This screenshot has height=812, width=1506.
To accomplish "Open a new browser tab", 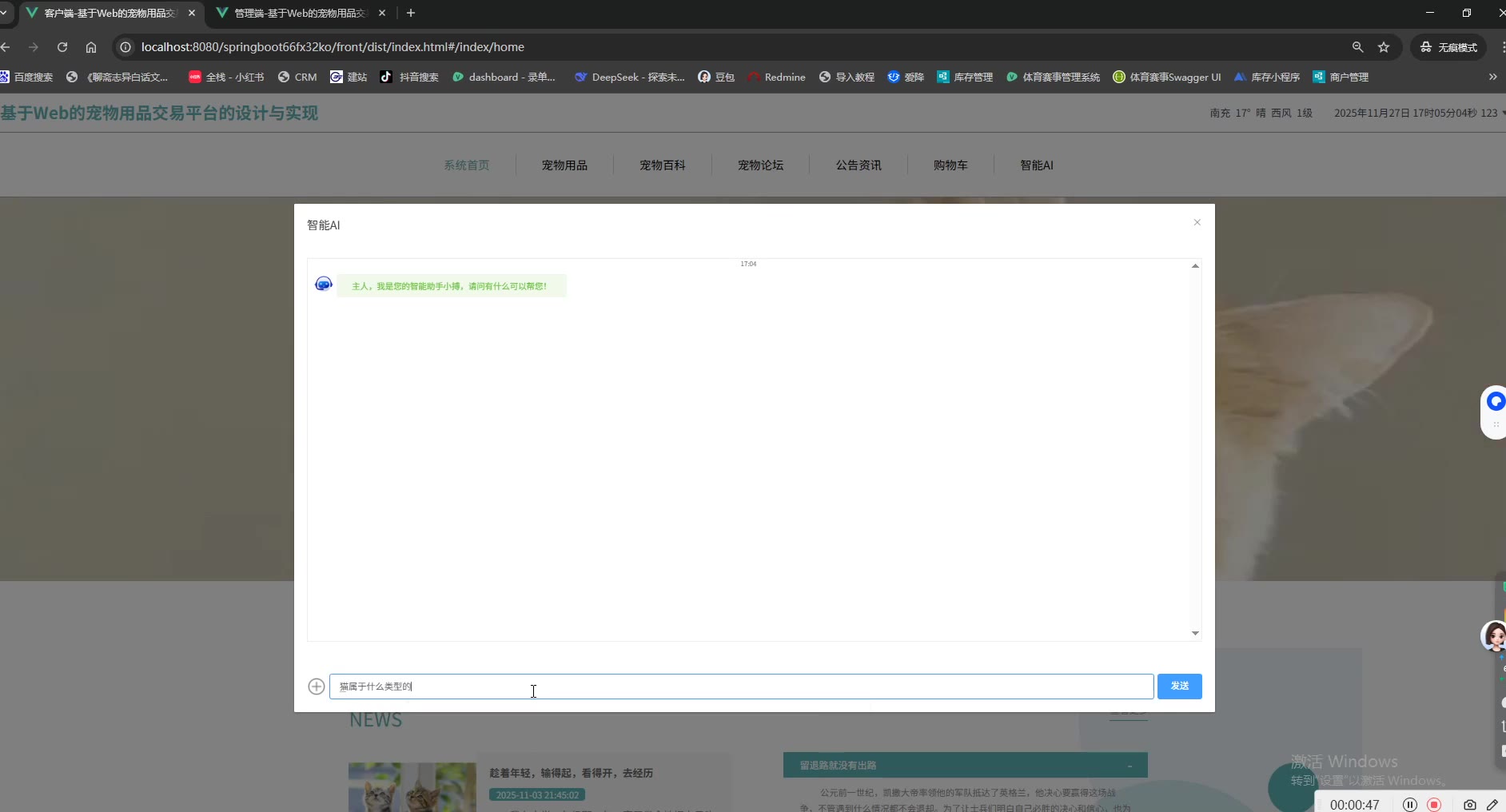I will click(x=411, y=13).
